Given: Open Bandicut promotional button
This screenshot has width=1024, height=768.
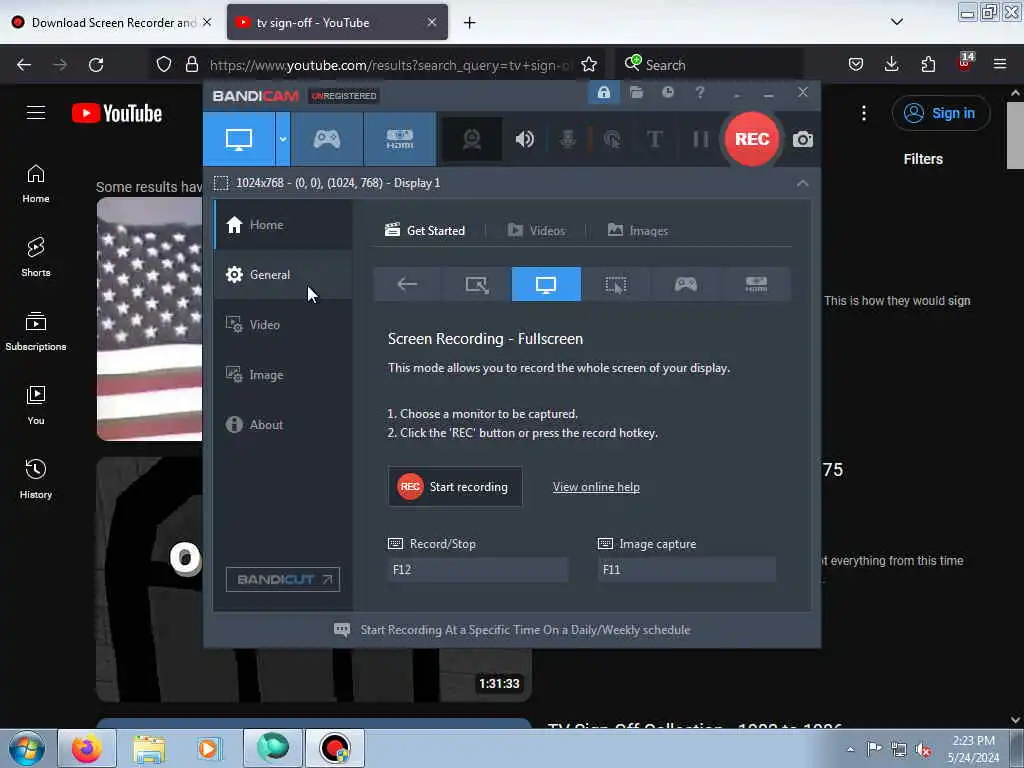Looking at the screenshot, I should coord(283,579).
